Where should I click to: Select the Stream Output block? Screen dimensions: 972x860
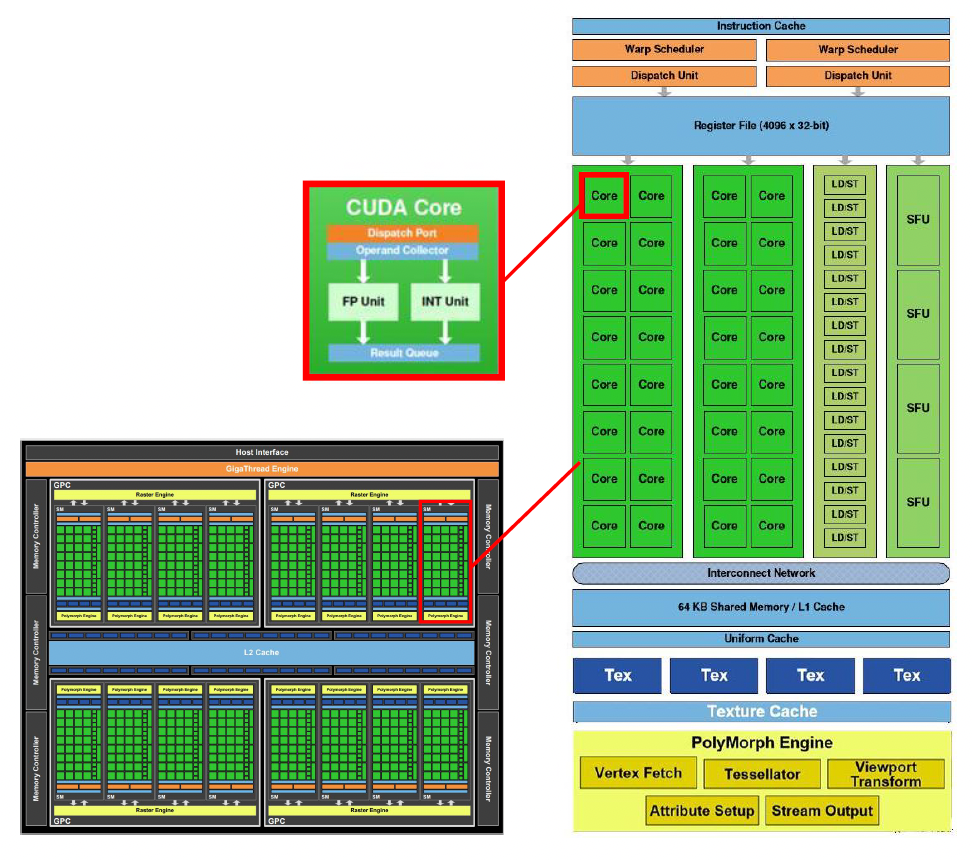pyautogui.click(x=822, y=811)
